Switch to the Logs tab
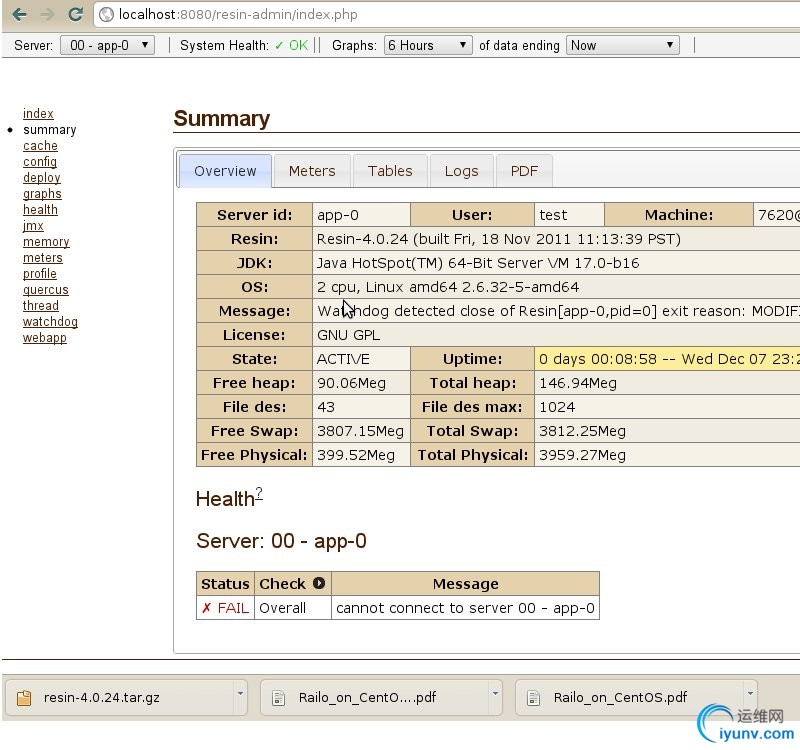This screenshot has width=800, height=750. point(461,171)
